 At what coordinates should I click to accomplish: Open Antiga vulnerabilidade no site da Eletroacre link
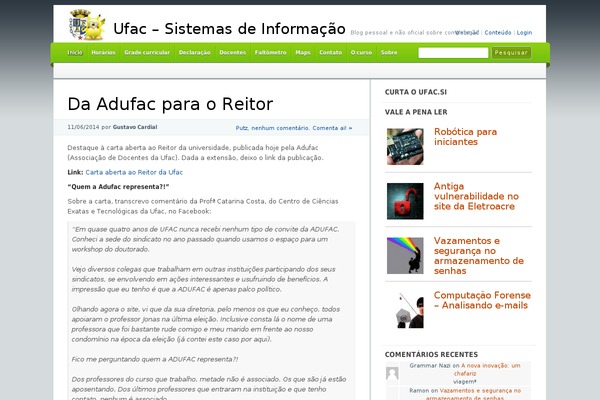coord(476,196)
